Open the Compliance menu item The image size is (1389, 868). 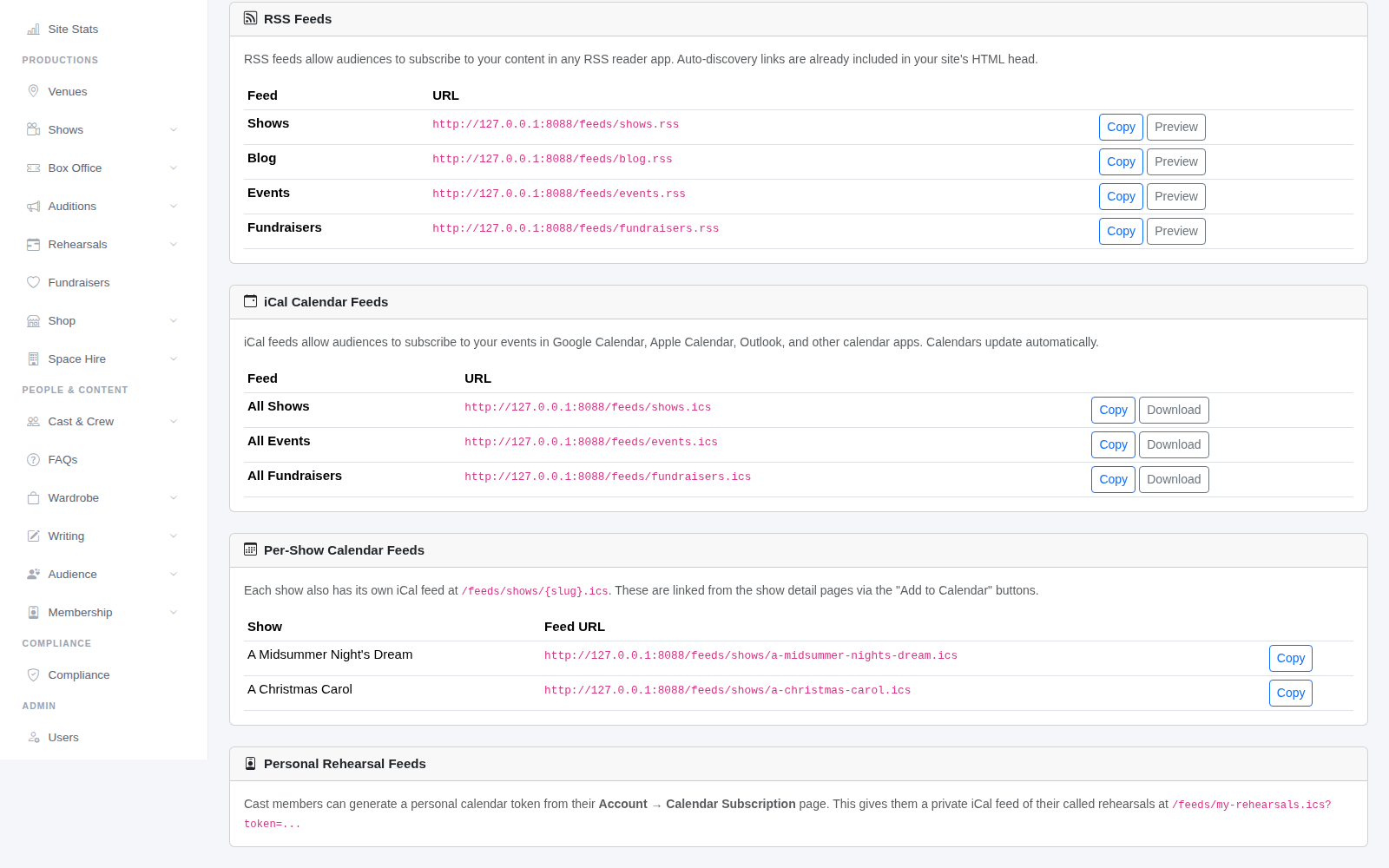click(x=102, y=674)
